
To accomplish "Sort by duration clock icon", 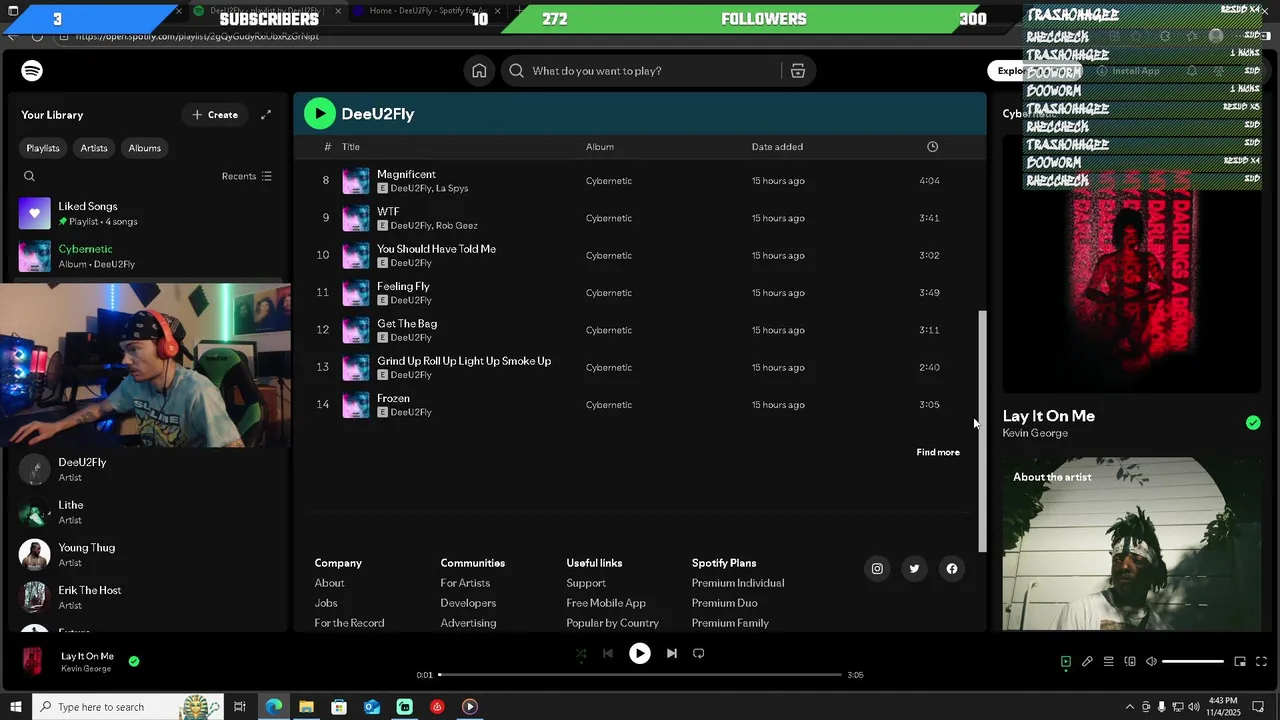I will tap(932, 147).
